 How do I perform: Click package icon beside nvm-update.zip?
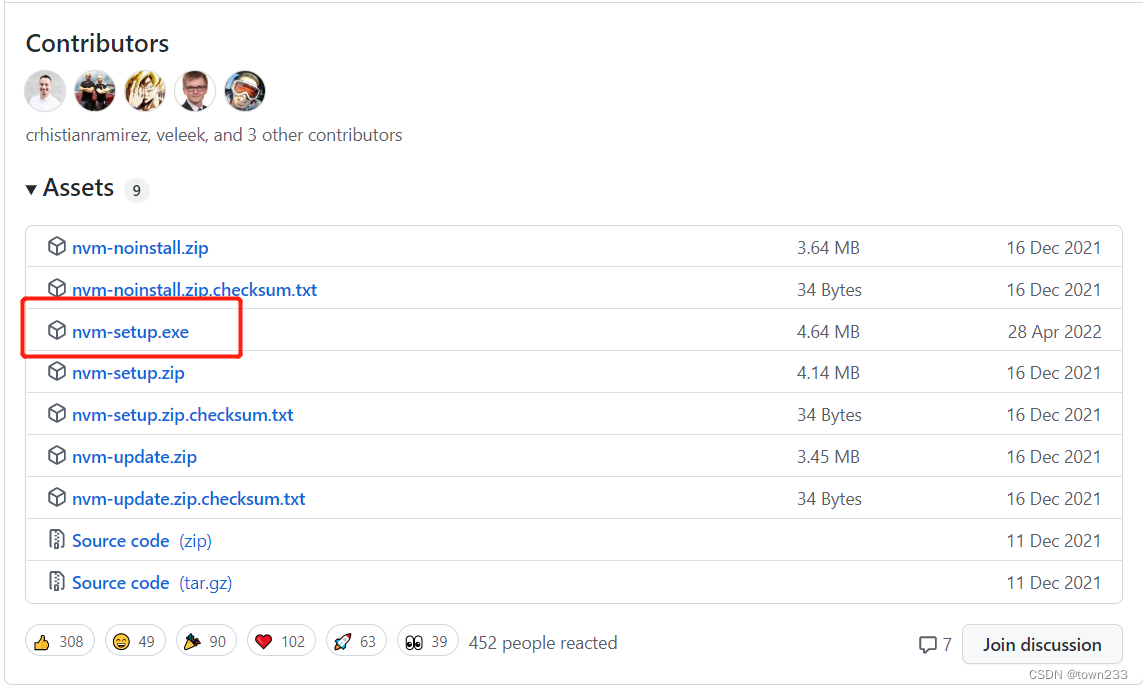pyautogui.click(x=57, y=456)
